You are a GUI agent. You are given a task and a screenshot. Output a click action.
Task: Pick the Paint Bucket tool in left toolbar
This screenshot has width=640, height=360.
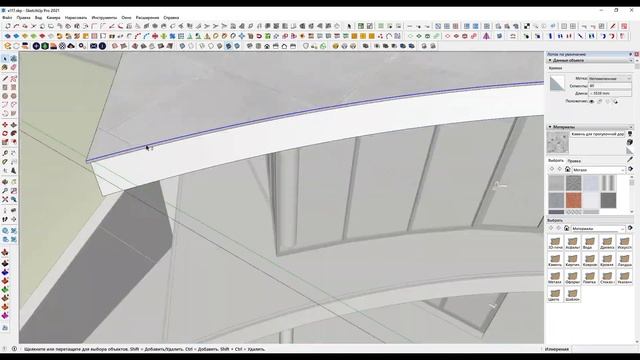click(5, 67)
